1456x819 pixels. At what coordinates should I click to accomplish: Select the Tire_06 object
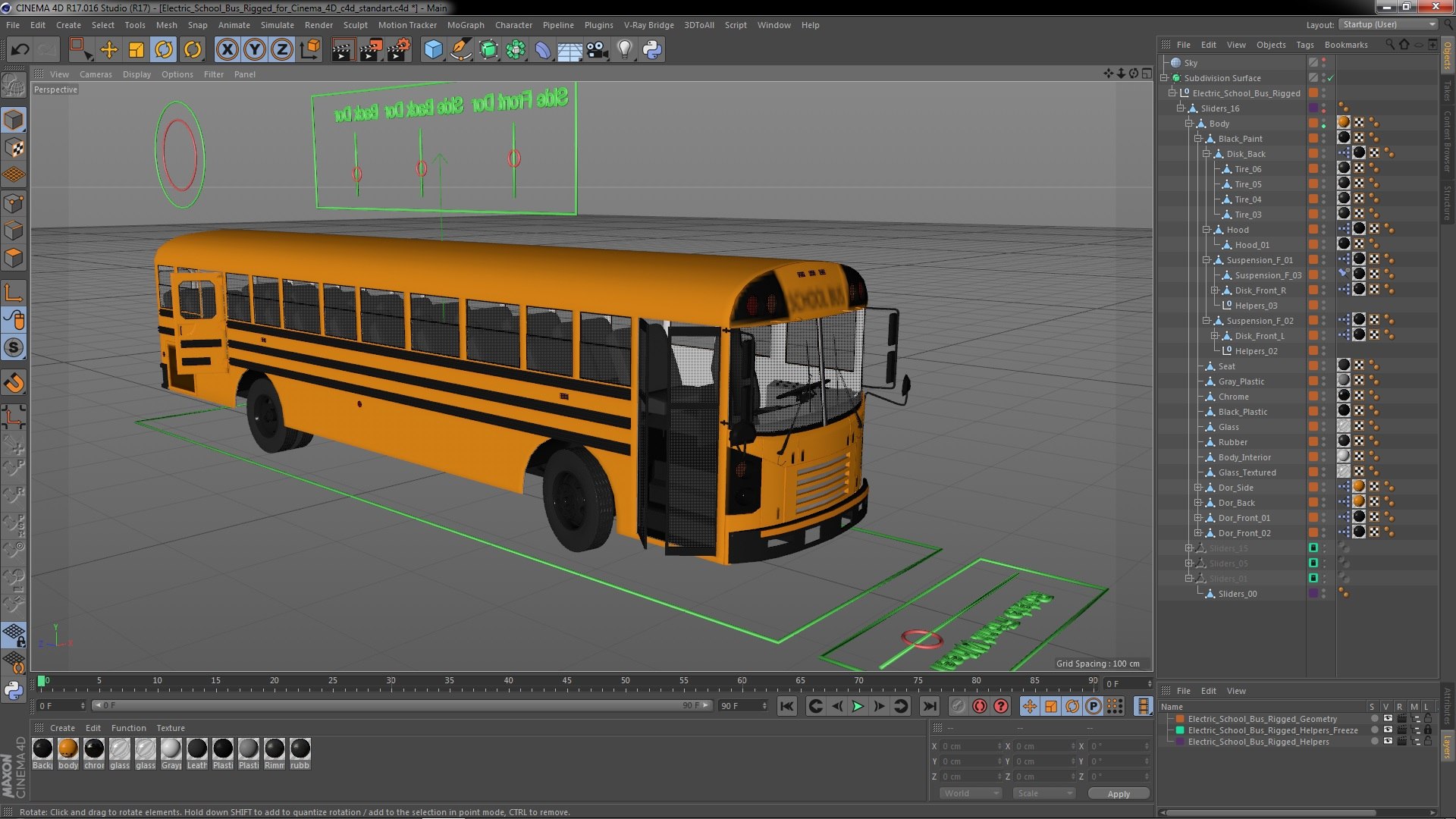point(1247,169)
